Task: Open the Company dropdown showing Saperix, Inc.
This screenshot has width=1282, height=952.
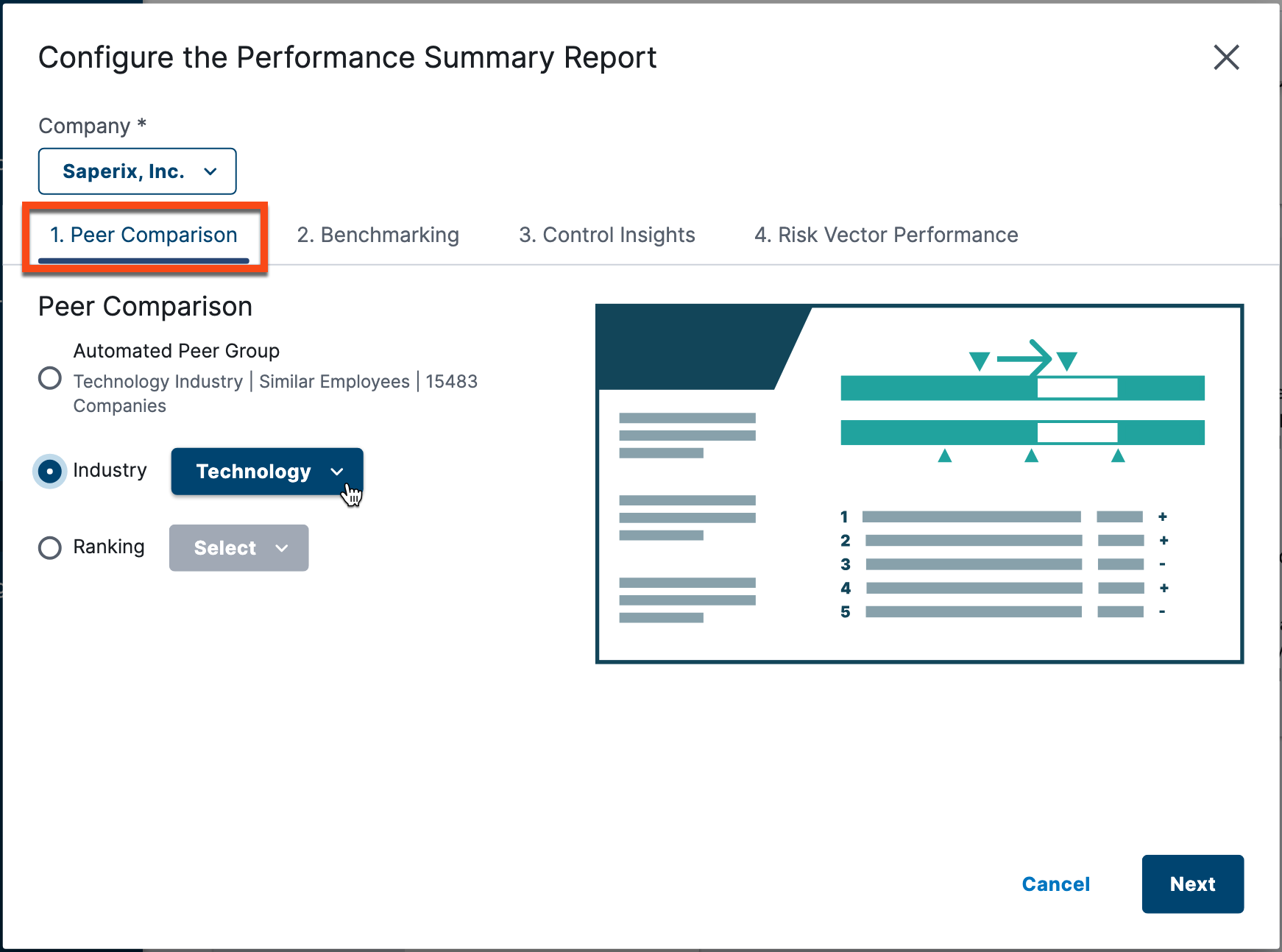Action: [x=137, y=171]
